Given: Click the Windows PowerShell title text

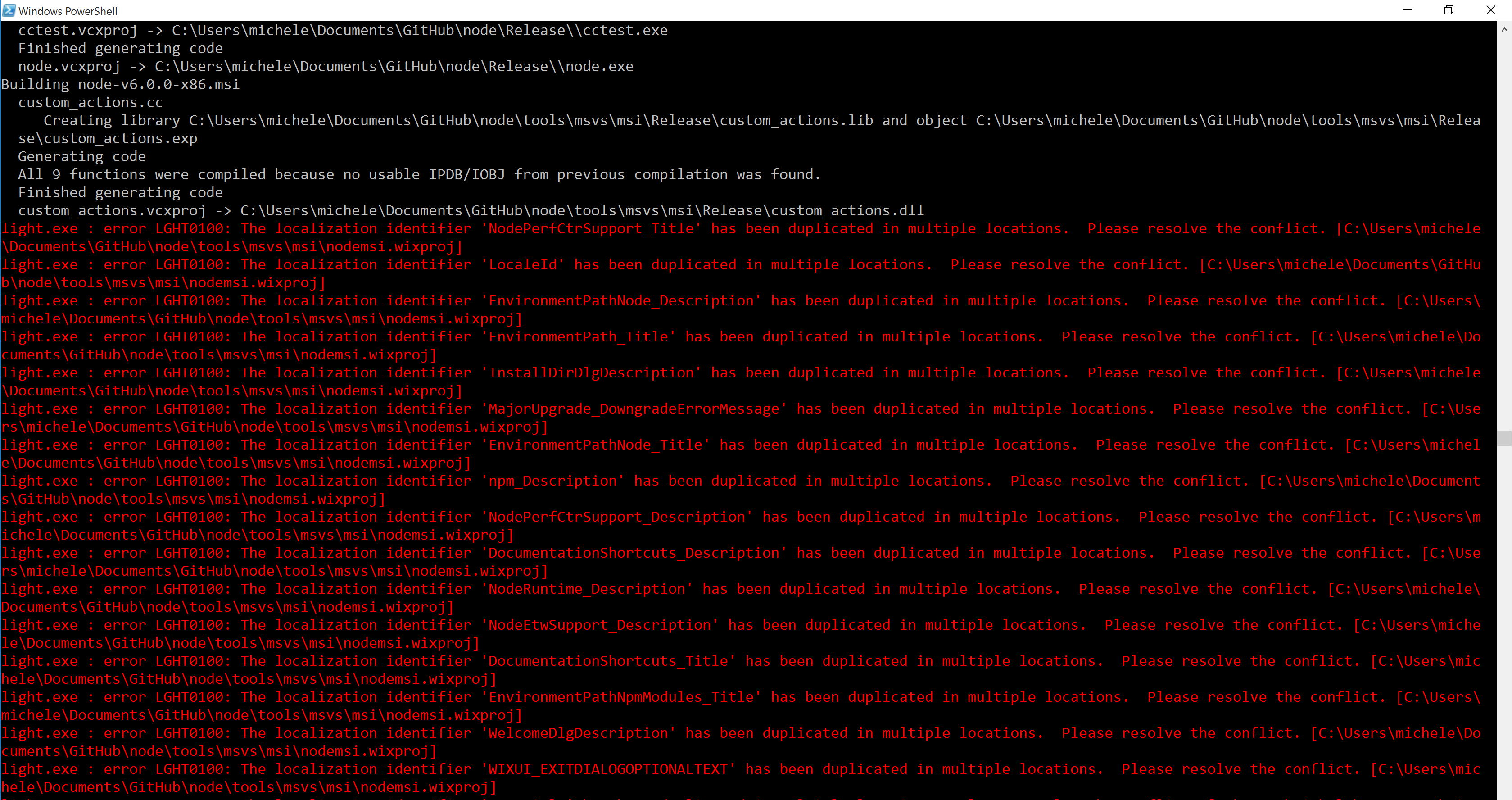Looking at the screenshot, I should point(68,11).
